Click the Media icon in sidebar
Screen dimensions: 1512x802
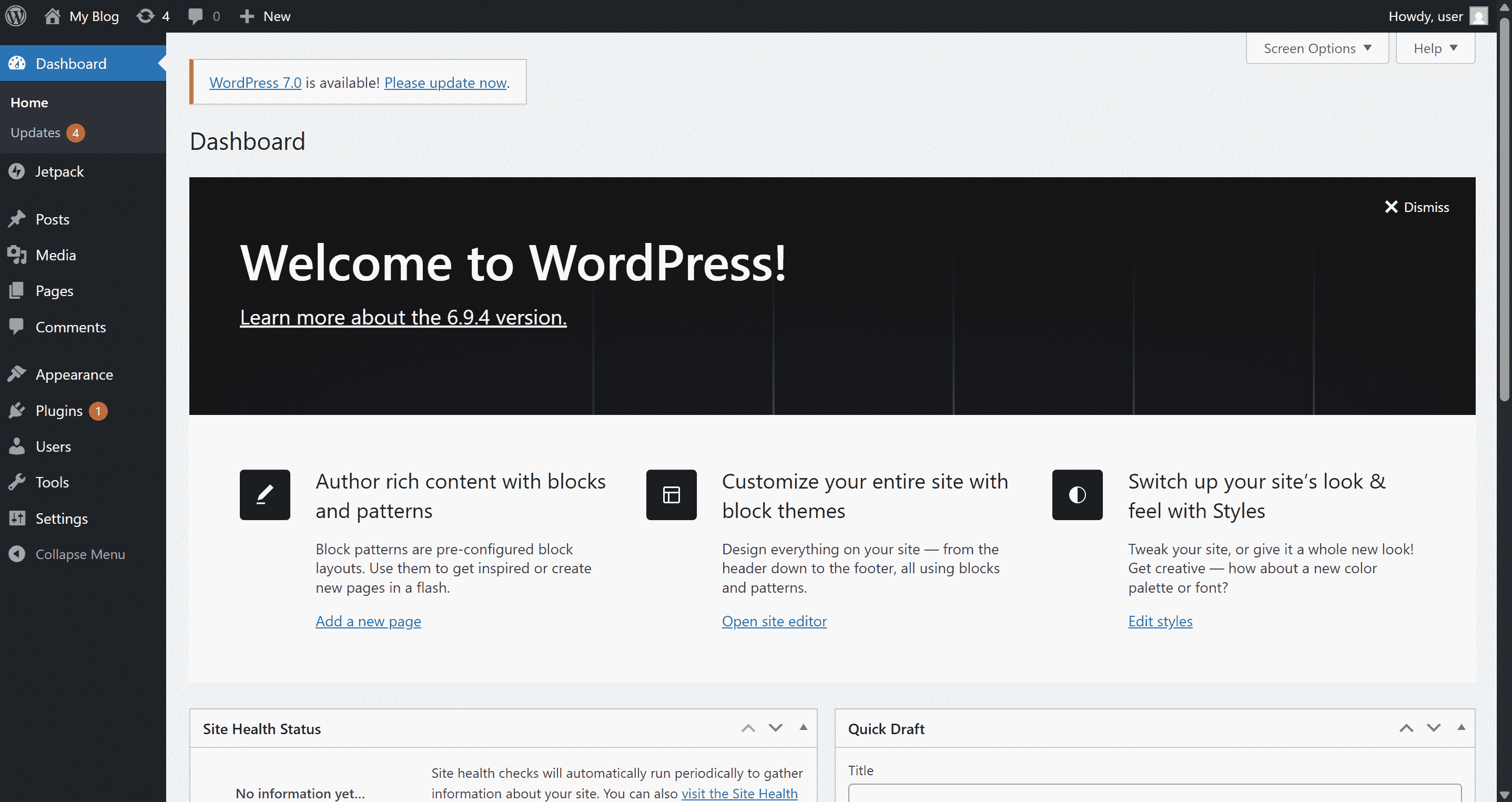click(17, 255)
